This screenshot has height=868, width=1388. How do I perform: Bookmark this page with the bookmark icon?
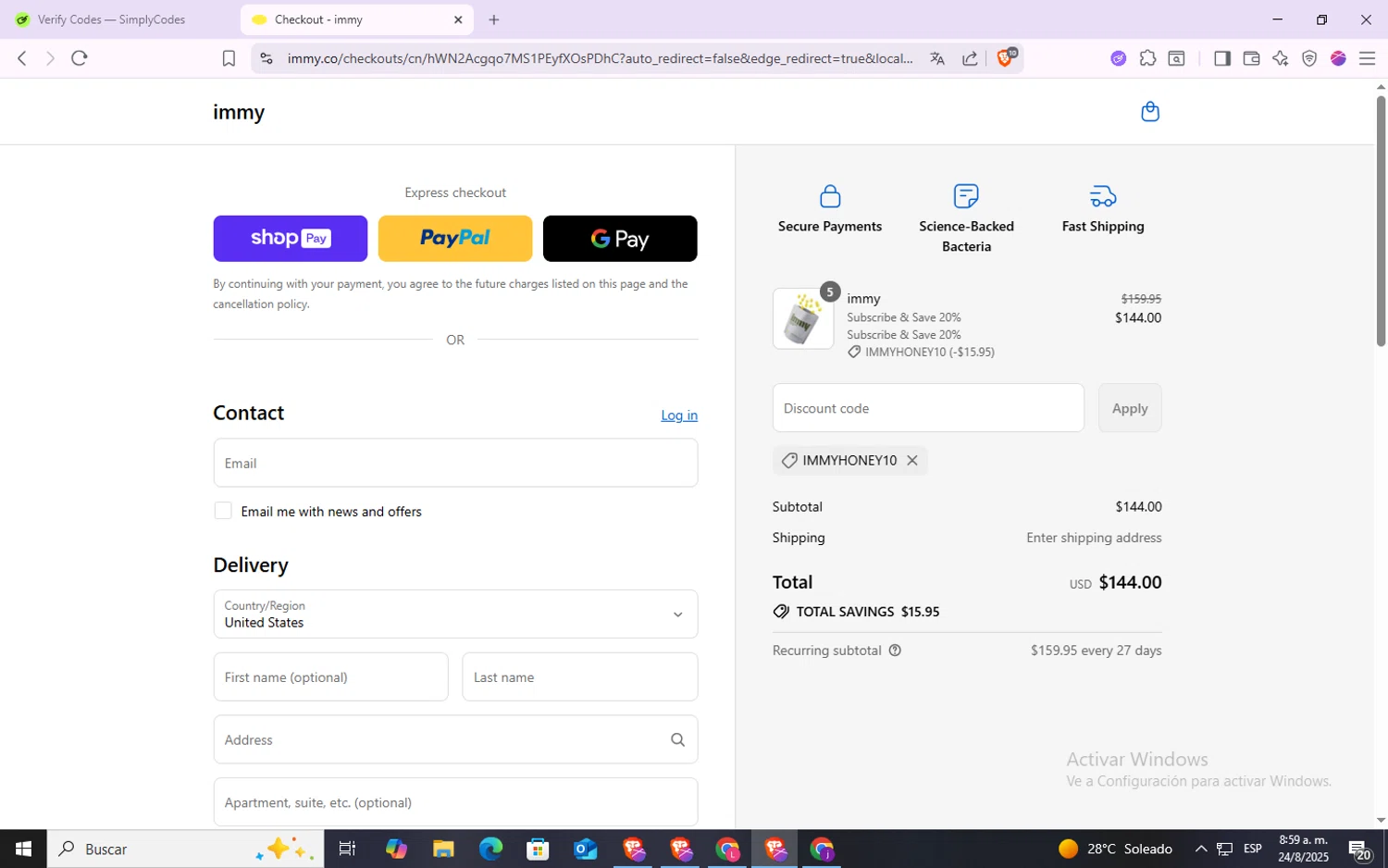(x=229, y=58)
